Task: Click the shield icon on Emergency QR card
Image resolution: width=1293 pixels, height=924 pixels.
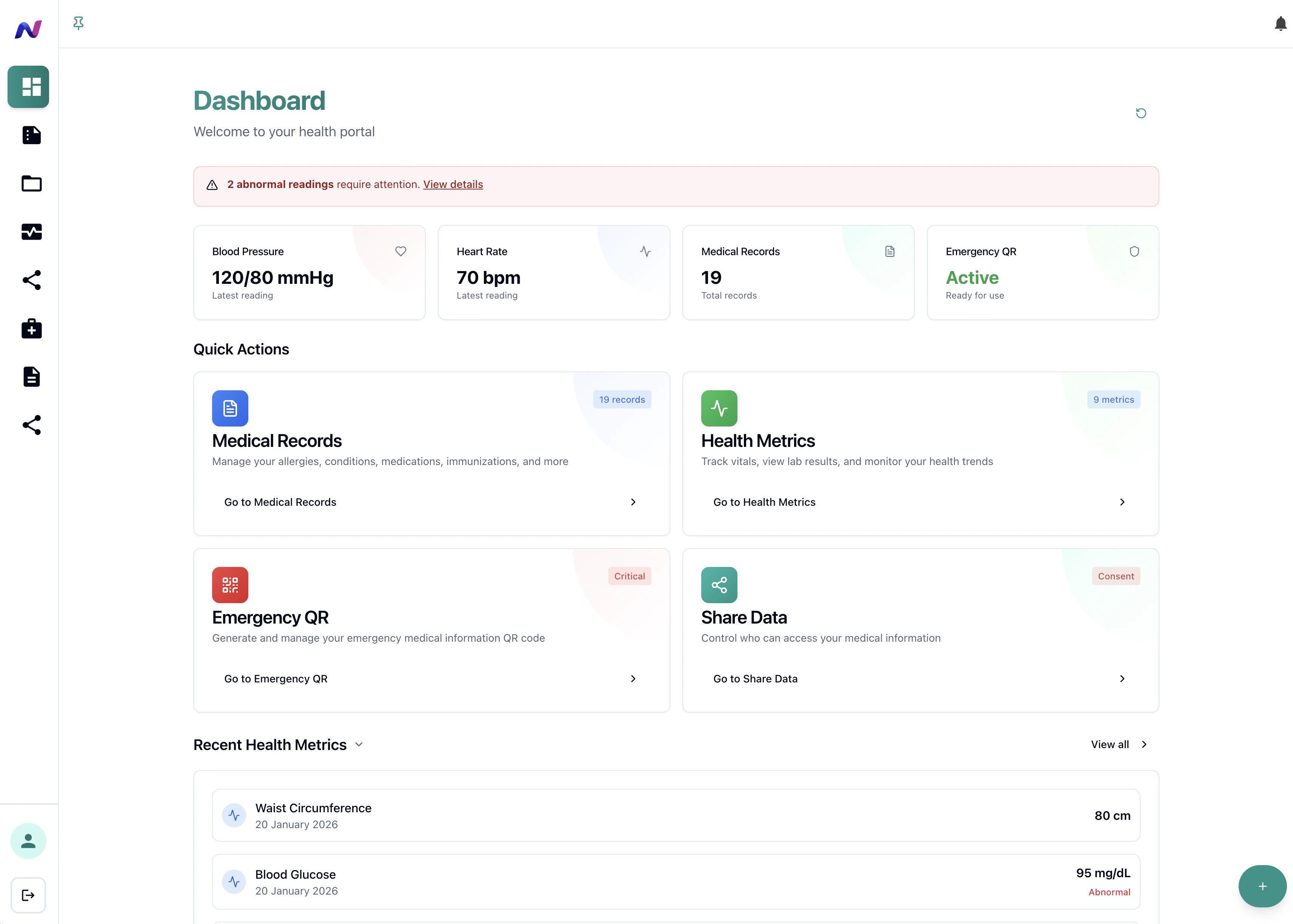Action: pyautogui.click(x=1134, y=251)
